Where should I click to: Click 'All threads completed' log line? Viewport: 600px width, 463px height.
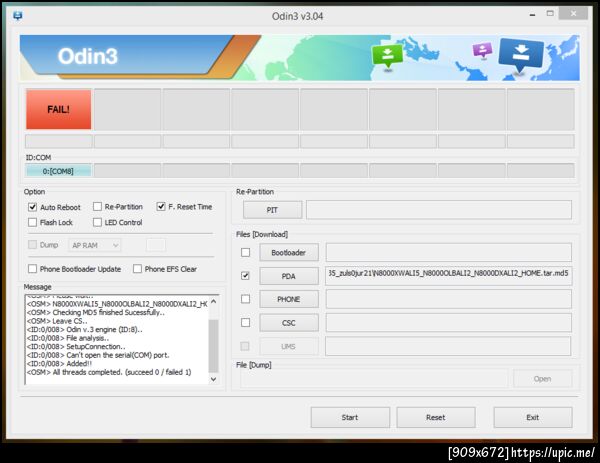click(x=109, y=372)
